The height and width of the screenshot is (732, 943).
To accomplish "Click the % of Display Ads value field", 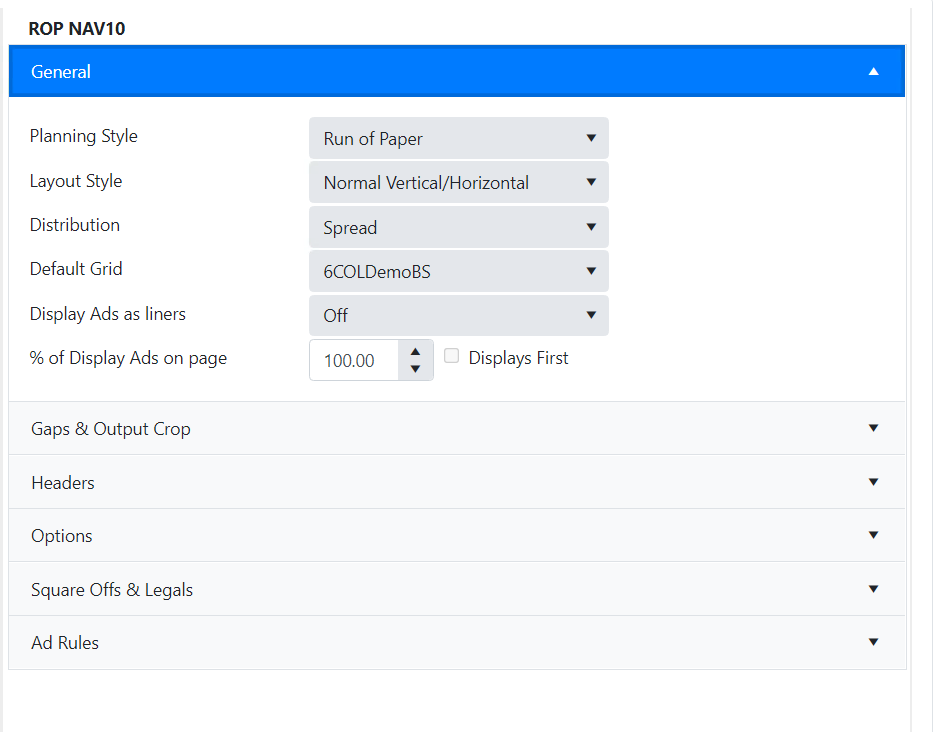I will click(354, 361).
